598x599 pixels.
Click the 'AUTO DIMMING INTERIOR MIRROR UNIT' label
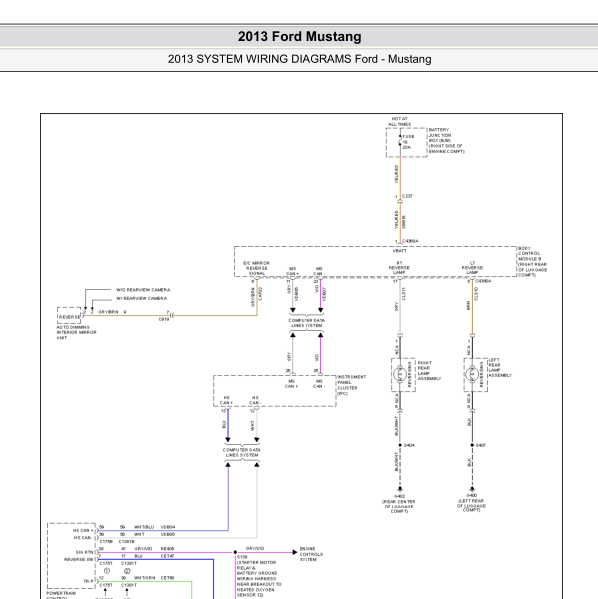click(76, 332)
